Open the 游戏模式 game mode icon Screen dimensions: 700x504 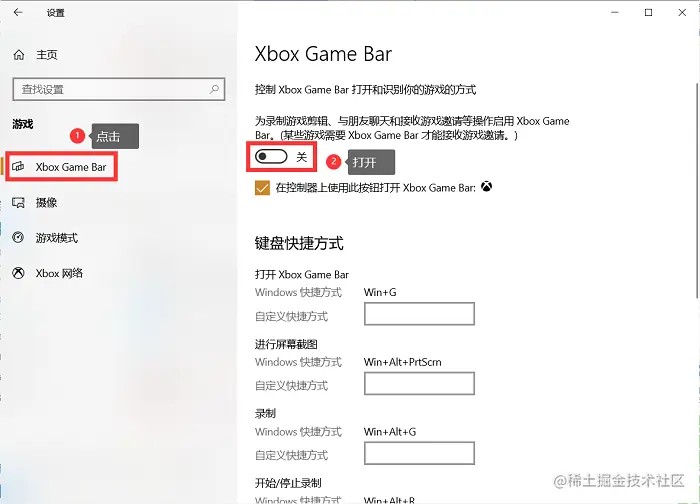point(18,237)
